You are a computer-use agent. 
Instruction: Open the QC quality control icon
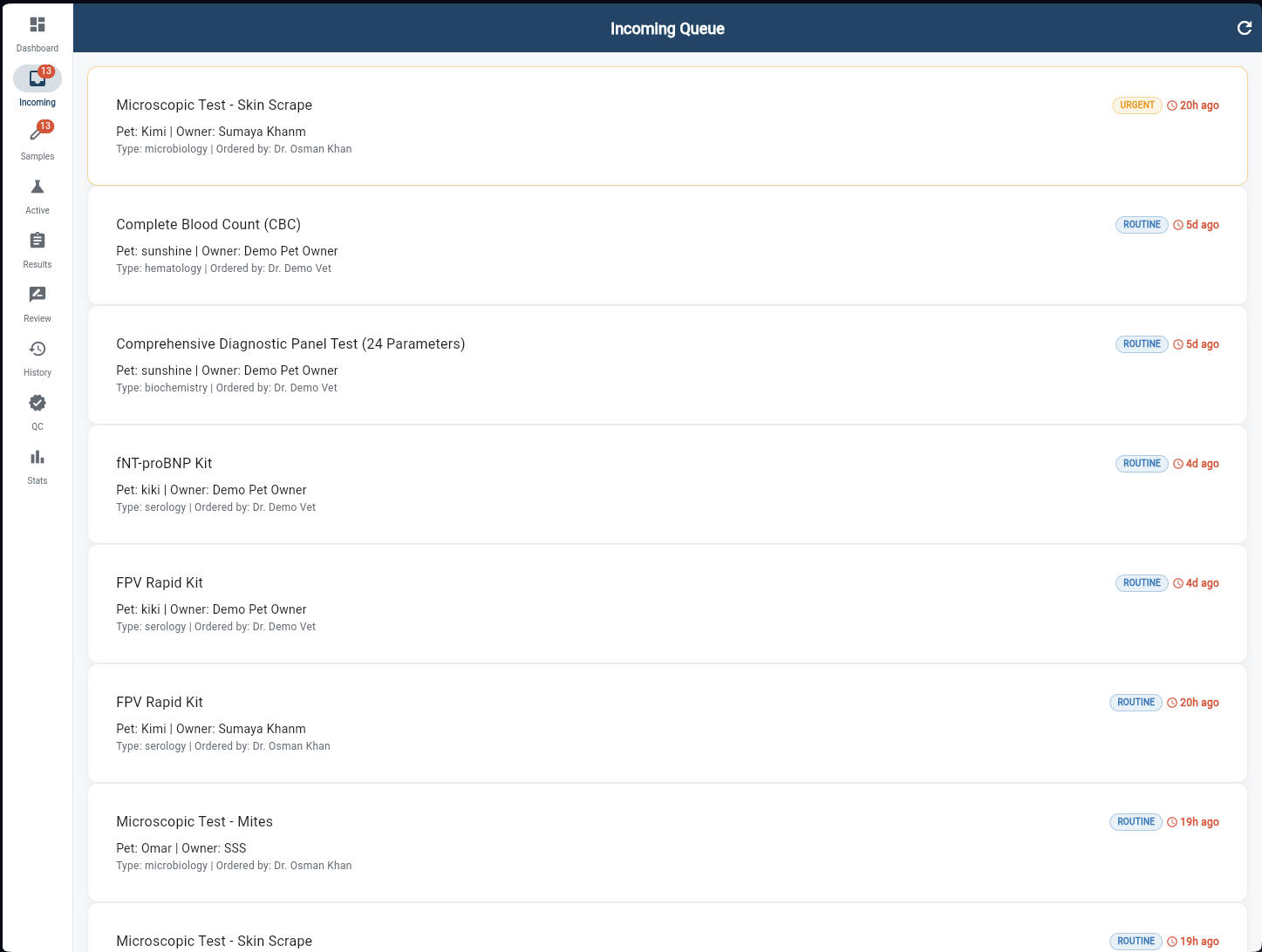click(37, 402)
